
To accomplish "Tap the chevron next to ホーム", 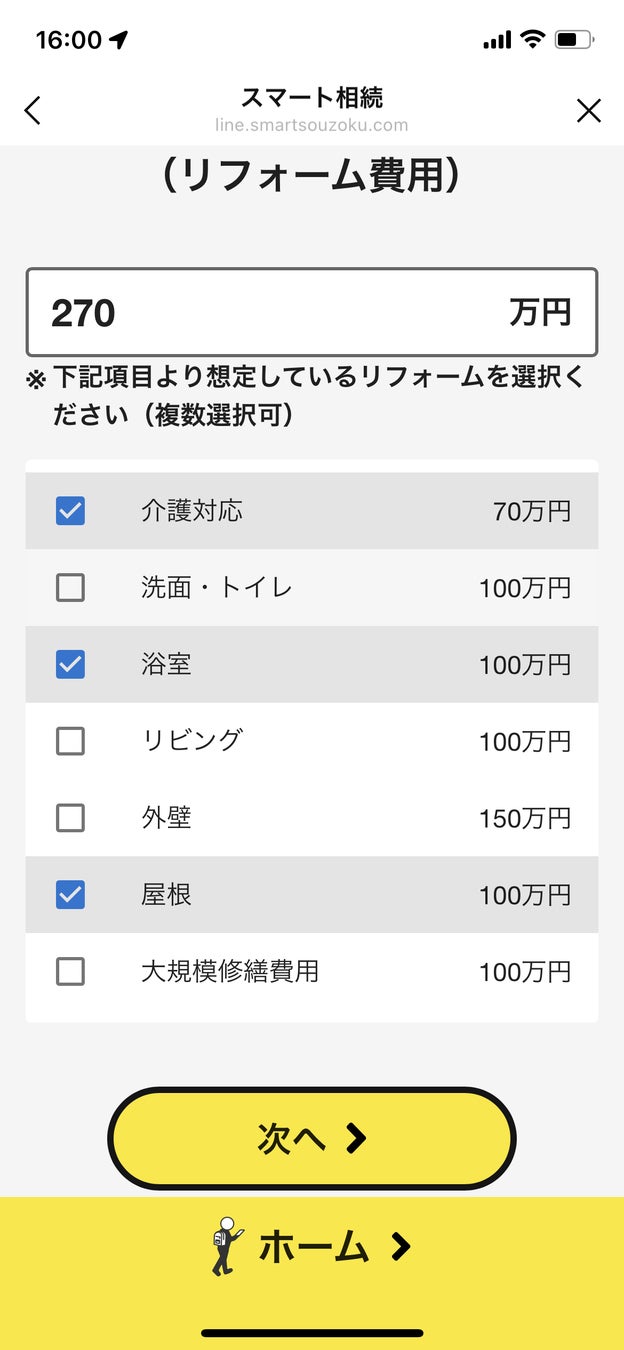I will click(400, 1246).
